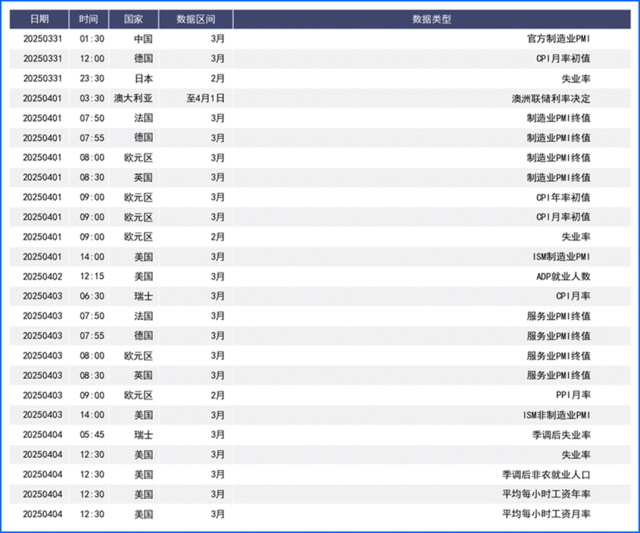Click the 官方制造业PMI entry
The height and width of the screenshot is (533, 640).
558,38
